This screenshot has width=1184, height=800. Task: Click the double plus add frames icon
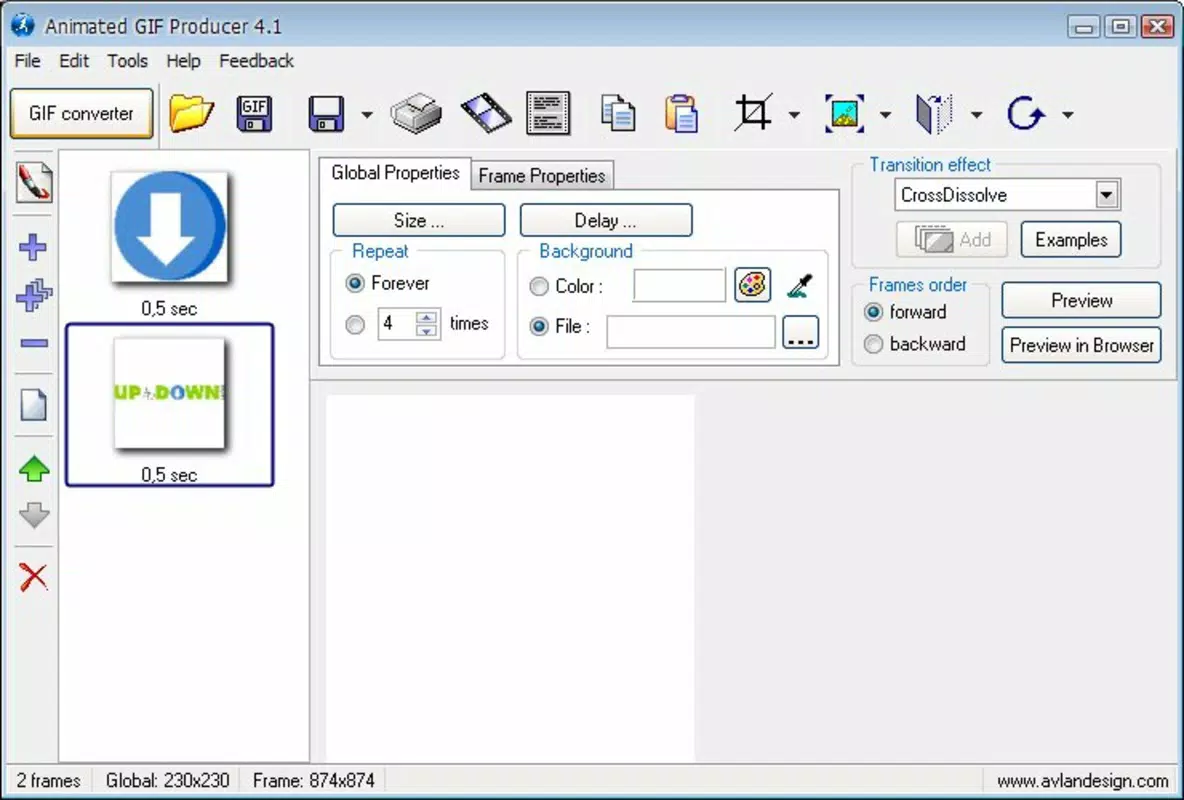pyautogui.click(x=34, y=295)
